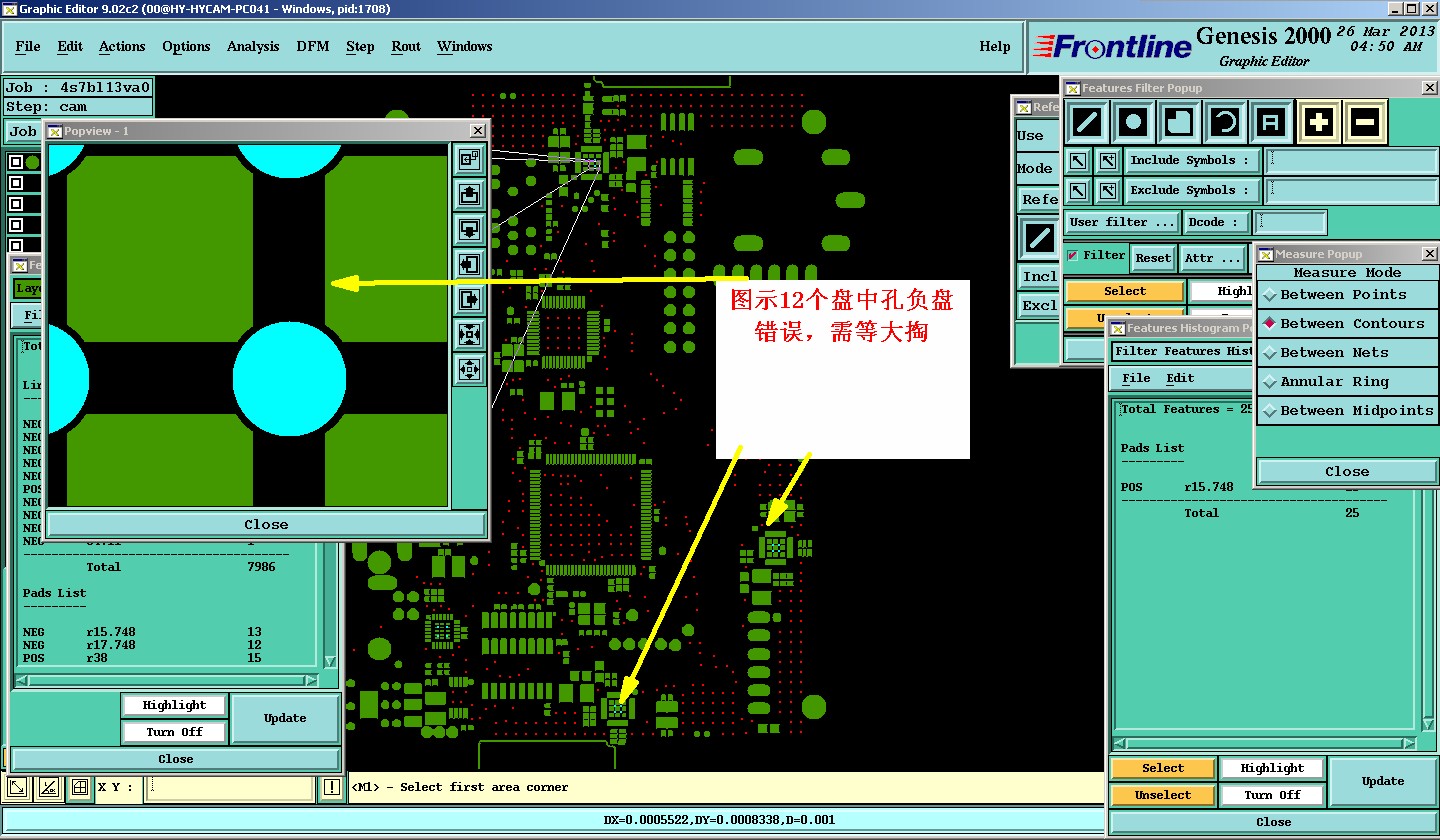Open File menu in Features Histogram popup

(1136, 379)
